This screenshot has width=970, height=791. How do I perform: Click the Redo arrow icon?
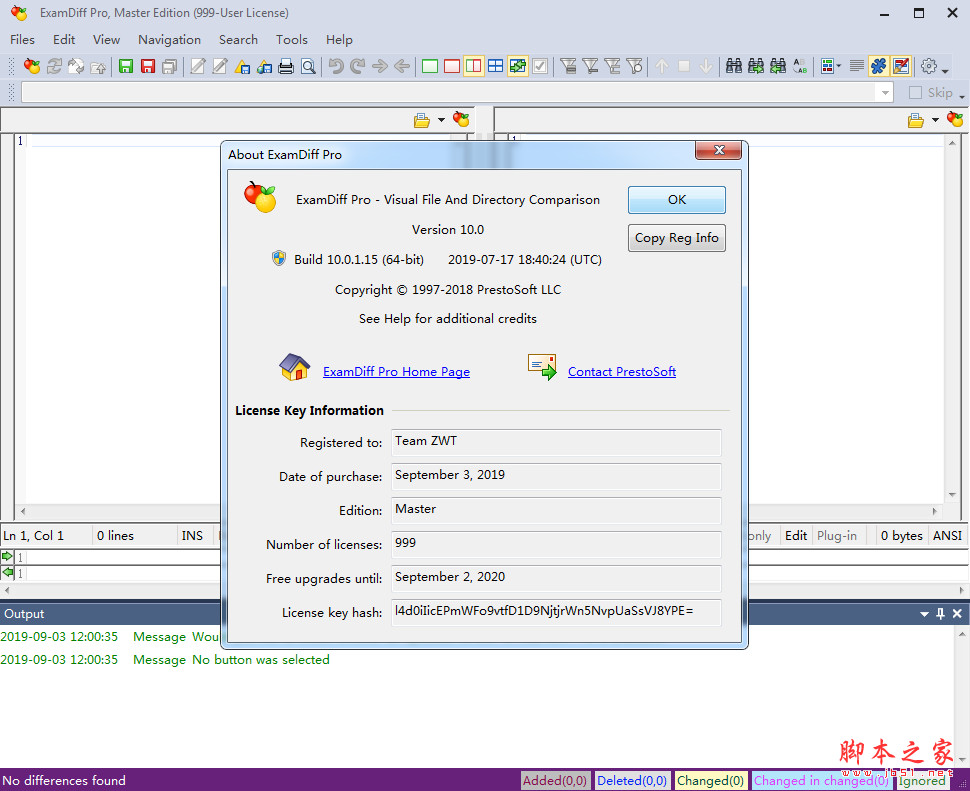pyautogui.click(x=358, y=66)
